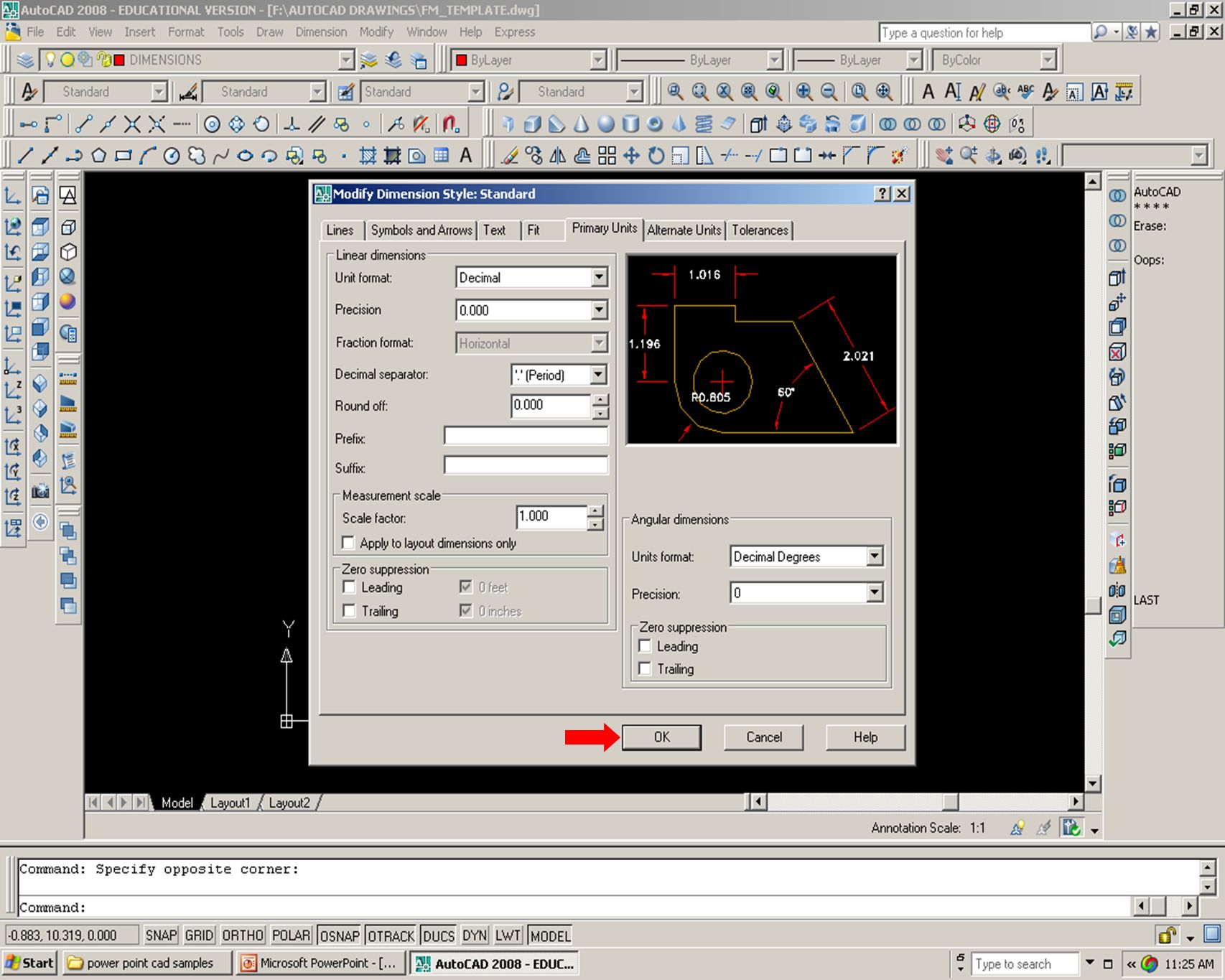Click the 3D Cone modeling icon
The image size is (1225, 980).
[582, 124]
